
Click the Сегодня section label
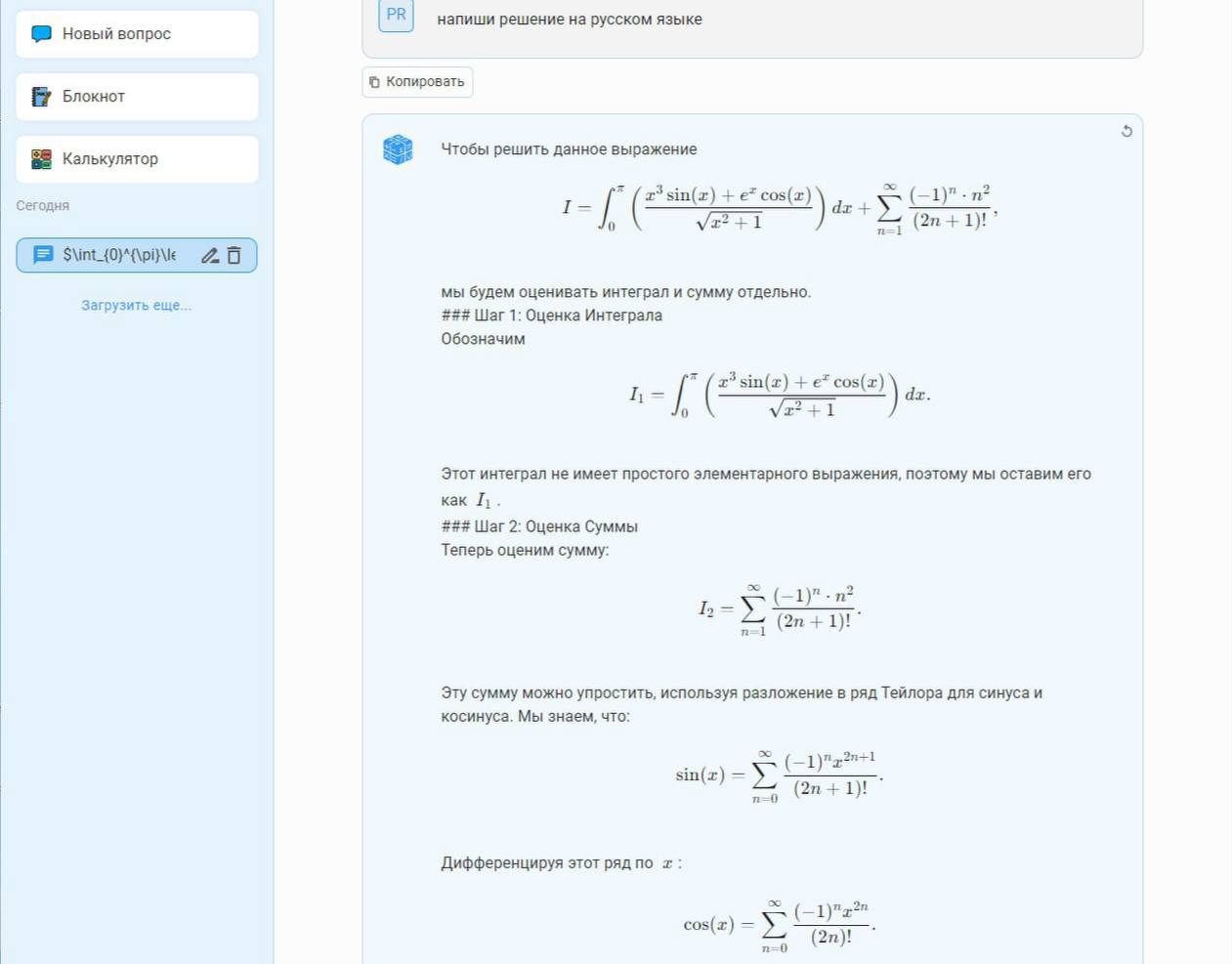tap(43, 205)
